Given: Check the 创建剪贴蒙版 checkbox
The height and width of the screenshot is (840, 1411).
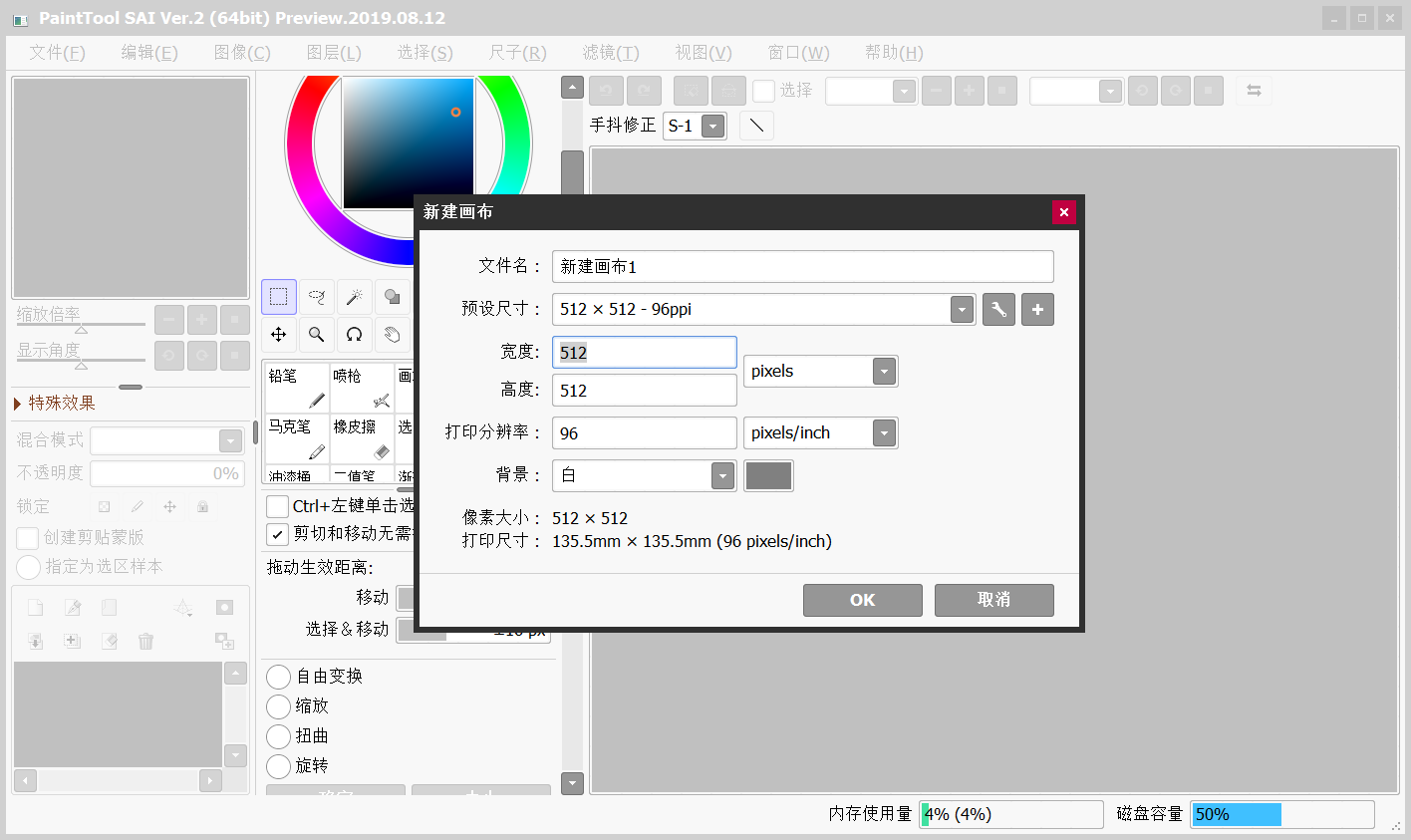Looking at the screenshot, I should coord(28,538).
